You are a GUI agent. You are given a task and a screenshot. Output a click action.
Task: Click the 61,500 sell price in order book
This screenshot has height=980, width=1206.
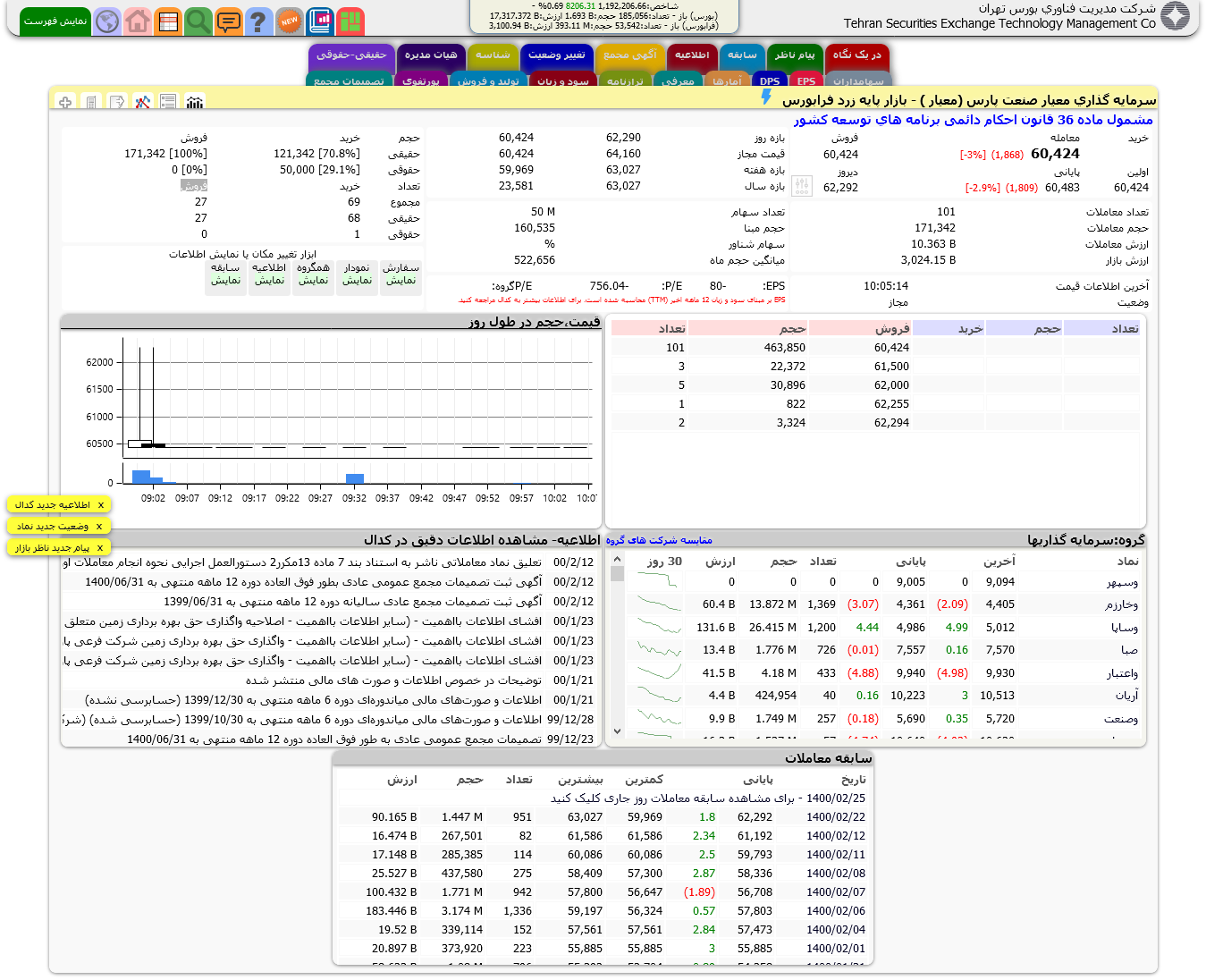[x=891, y=367]
